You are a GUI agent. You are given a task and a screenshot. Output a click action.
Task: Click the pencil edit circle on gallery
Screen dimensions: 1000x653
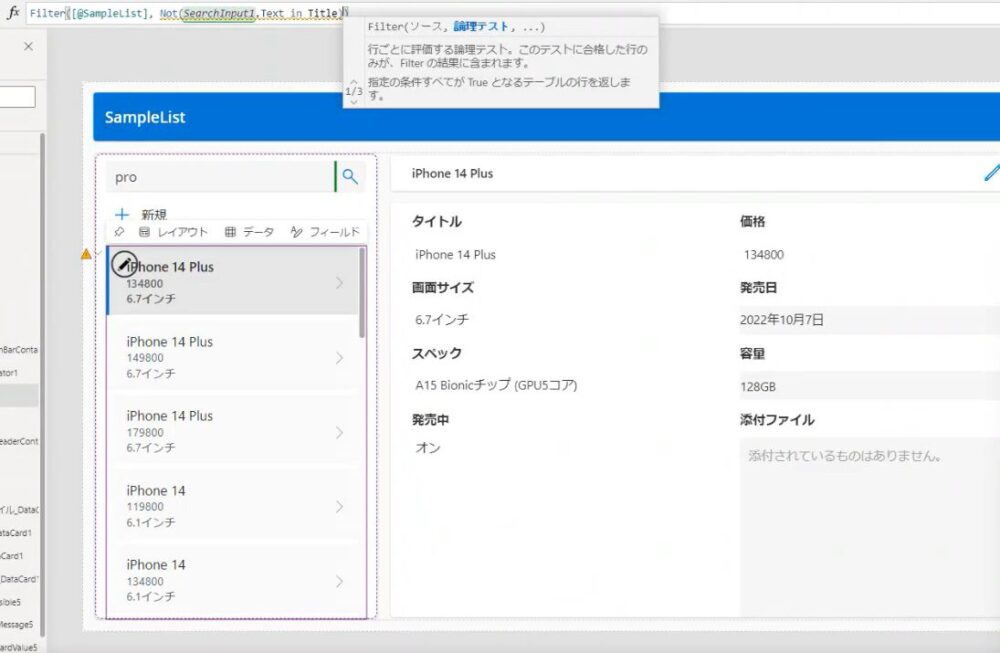coord(124,263)
